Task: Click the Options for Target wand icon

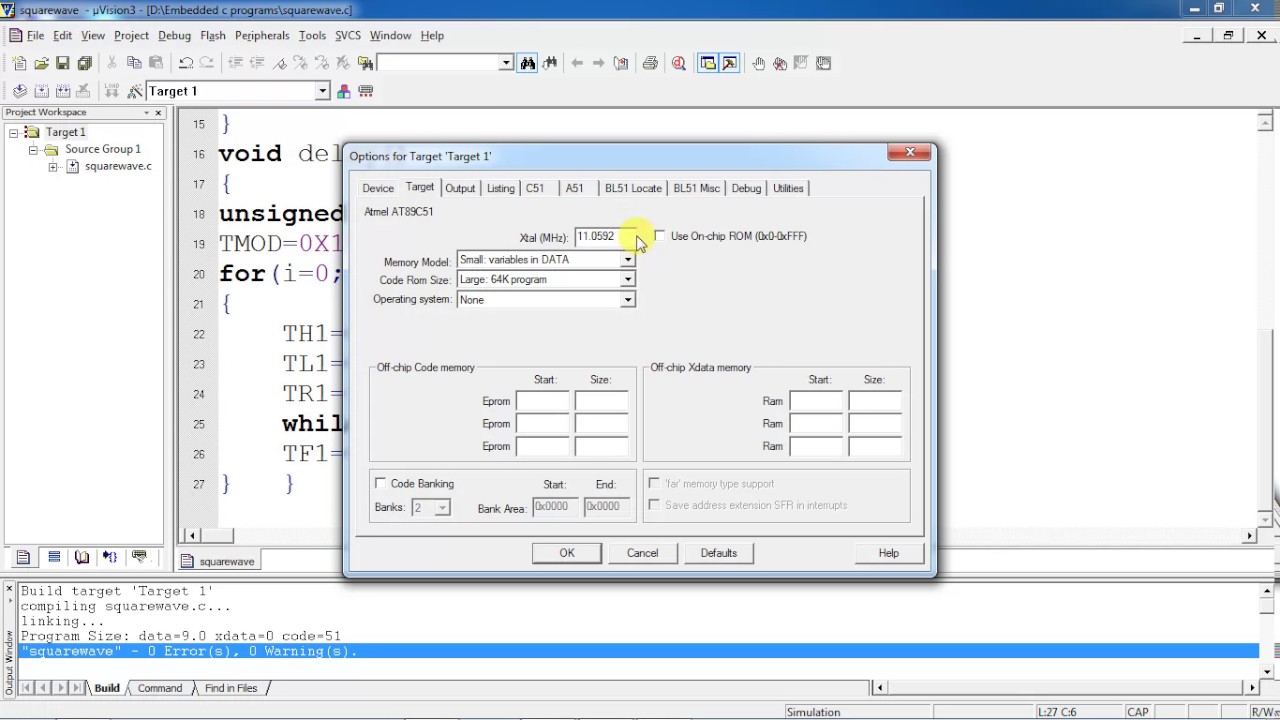Action: (135, 91)
